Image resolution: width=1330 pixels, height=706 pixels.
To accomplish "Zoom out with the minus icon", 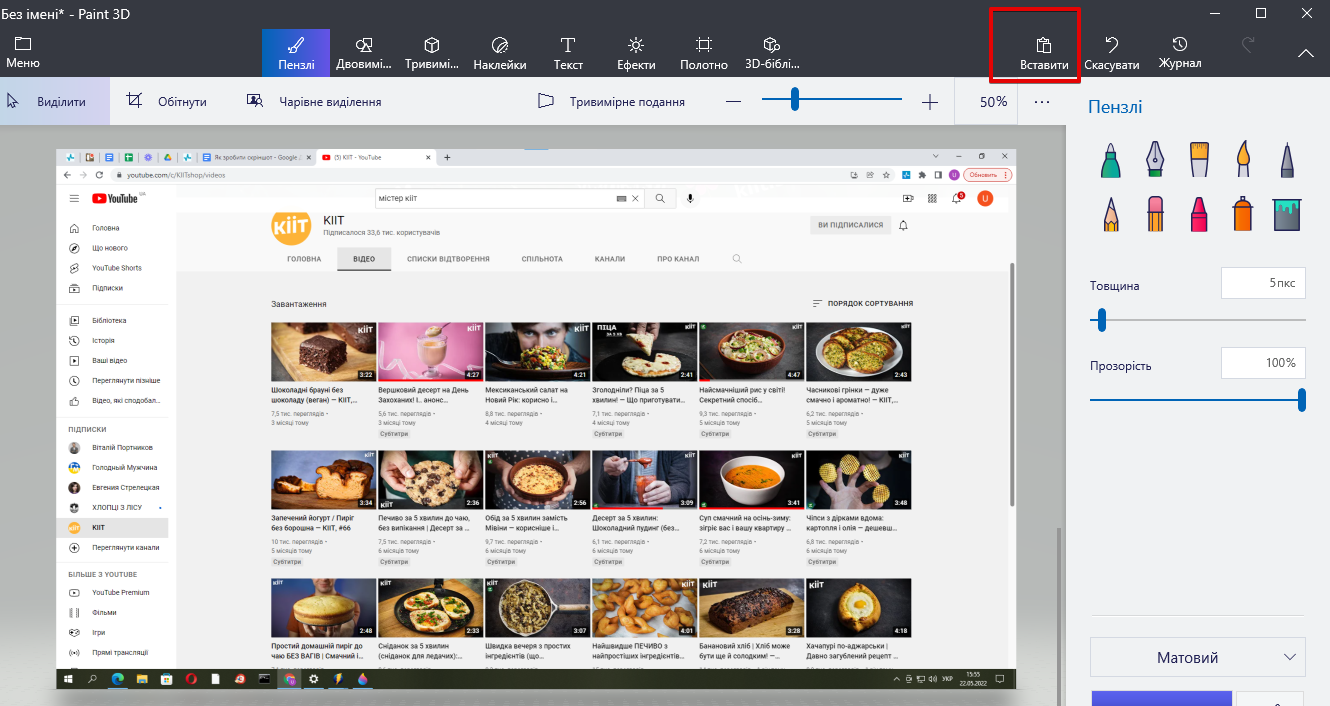I will click(x=734, y=102).
